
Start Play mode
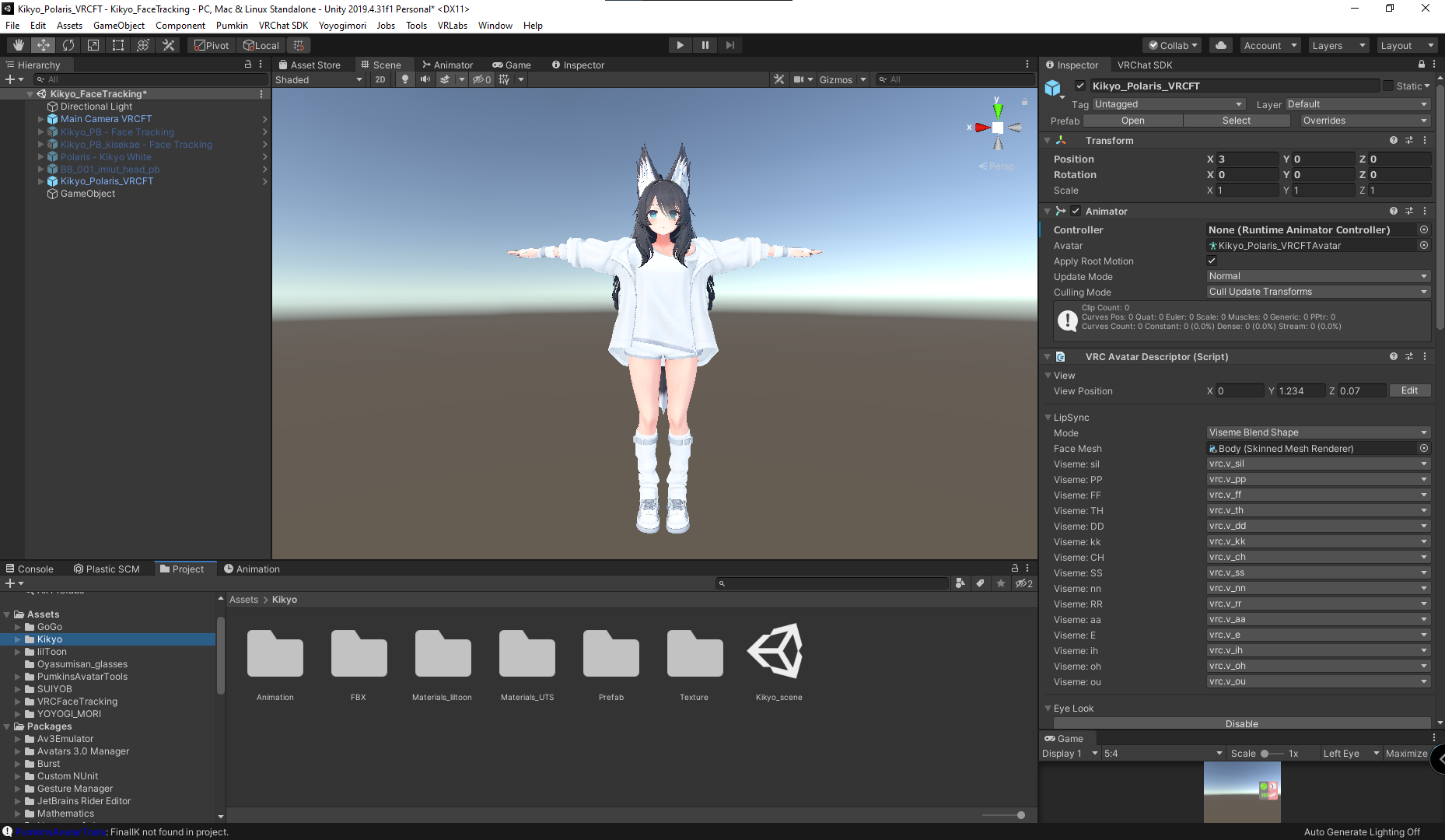pos(680,45)
